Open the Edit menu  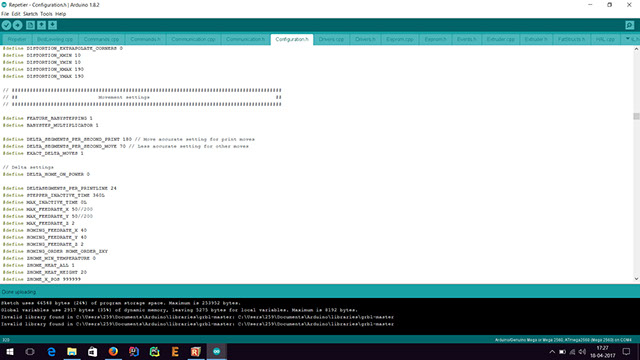(x=16, y=14)
